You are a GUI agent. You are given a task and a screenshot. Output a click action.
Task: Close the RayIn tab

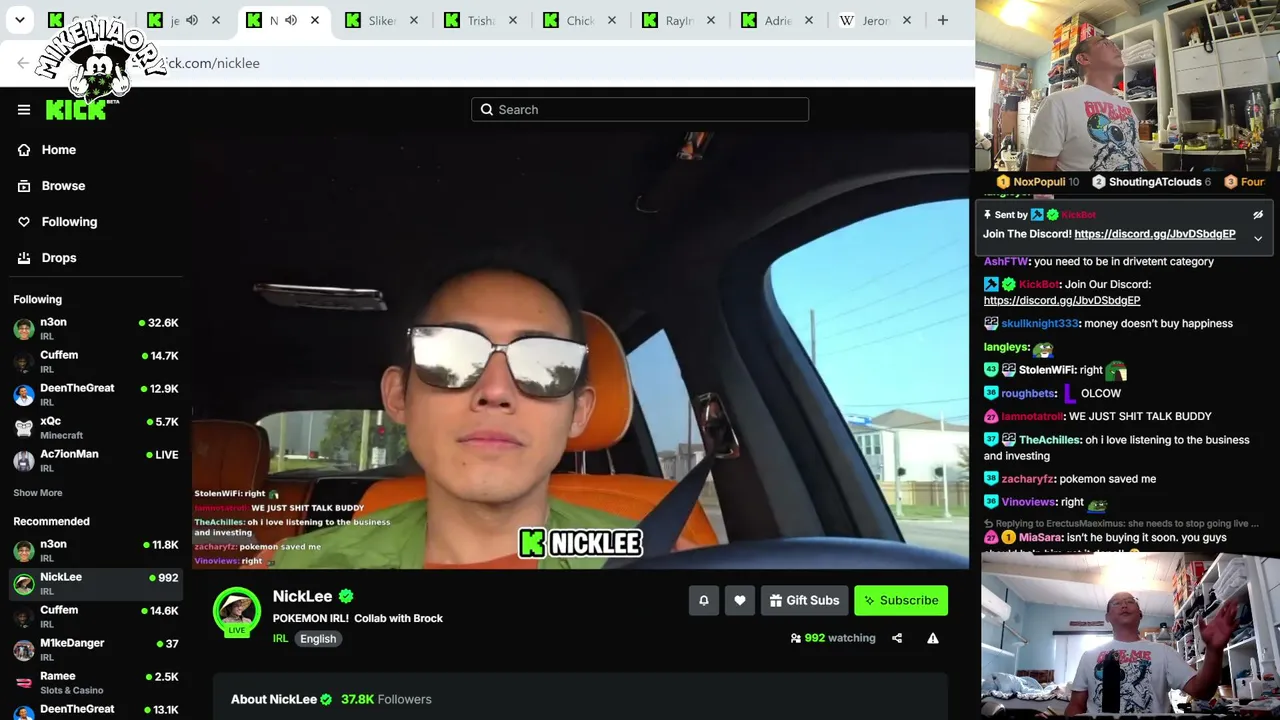click(711, 20)
